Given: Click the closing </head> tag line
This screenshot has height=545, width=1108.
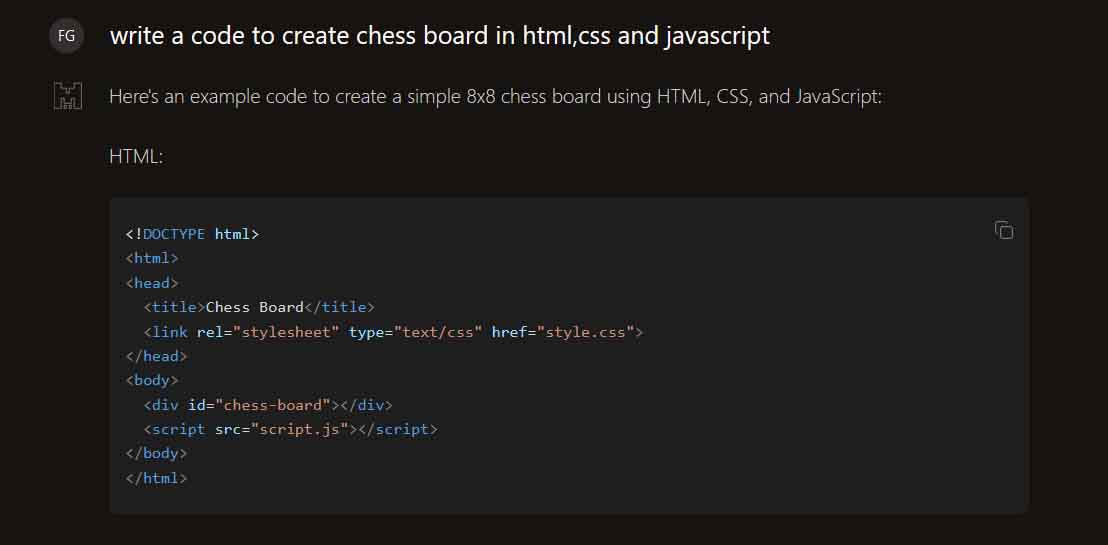Looking at the screenshot, I should (156, 356).
